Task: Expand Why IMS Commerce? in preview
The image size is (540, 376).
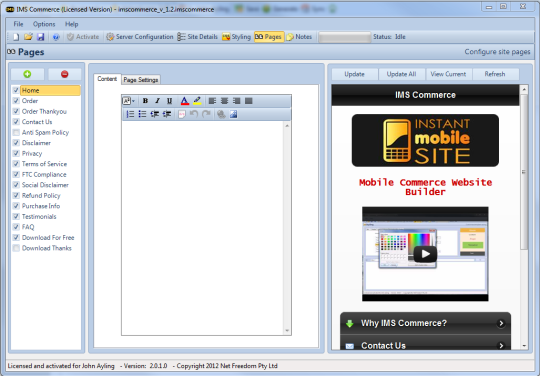Action: tap(425, 323)
